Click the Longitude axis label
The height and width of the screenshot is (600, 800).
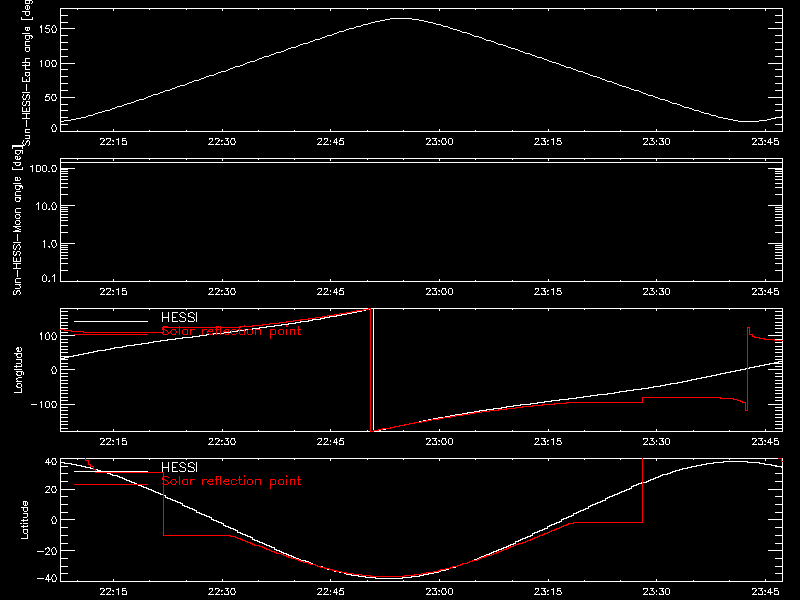click(18, 370)
